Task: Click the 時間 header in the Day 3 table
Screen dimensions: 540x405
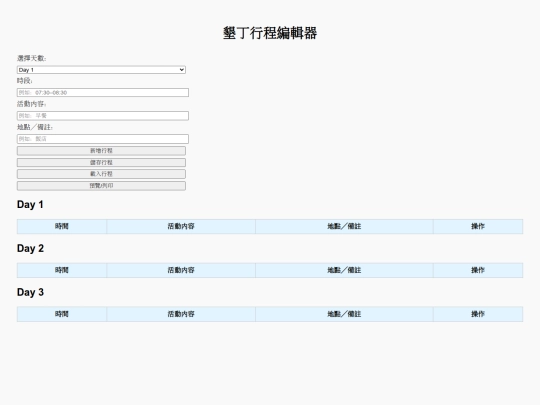Action: click(62, 314)
